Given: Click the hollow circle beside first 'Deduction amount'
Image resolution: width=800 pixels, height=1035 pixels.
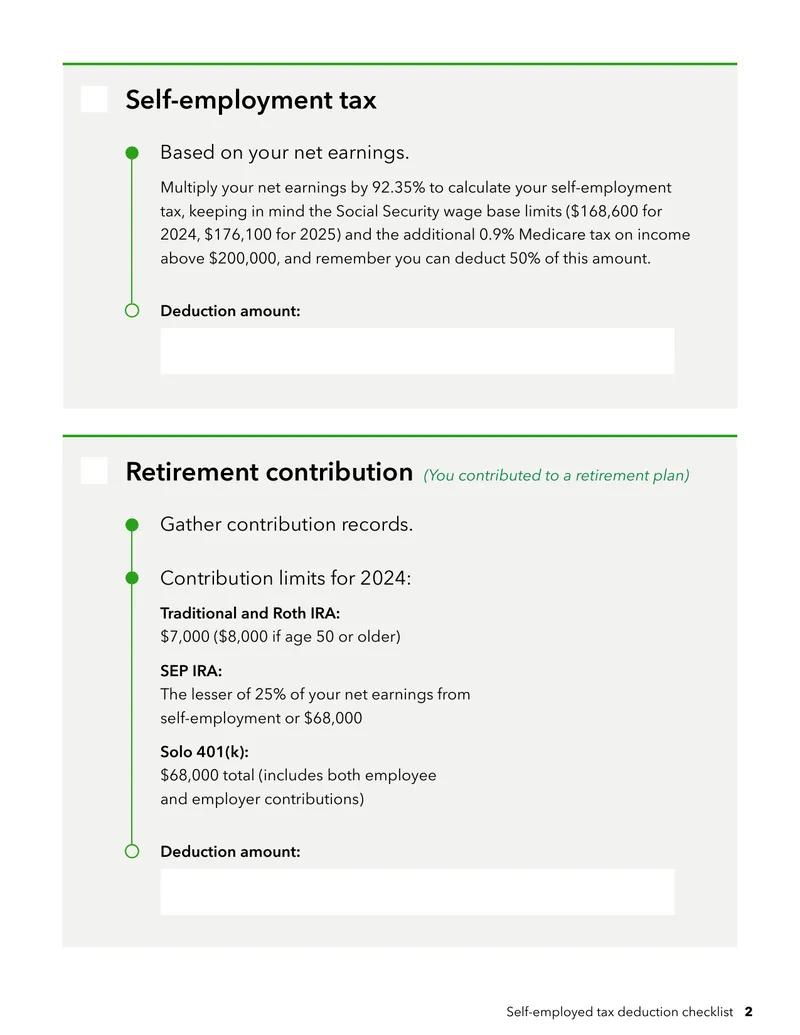Looking at the screenshot, I should [x=132, y=310].
